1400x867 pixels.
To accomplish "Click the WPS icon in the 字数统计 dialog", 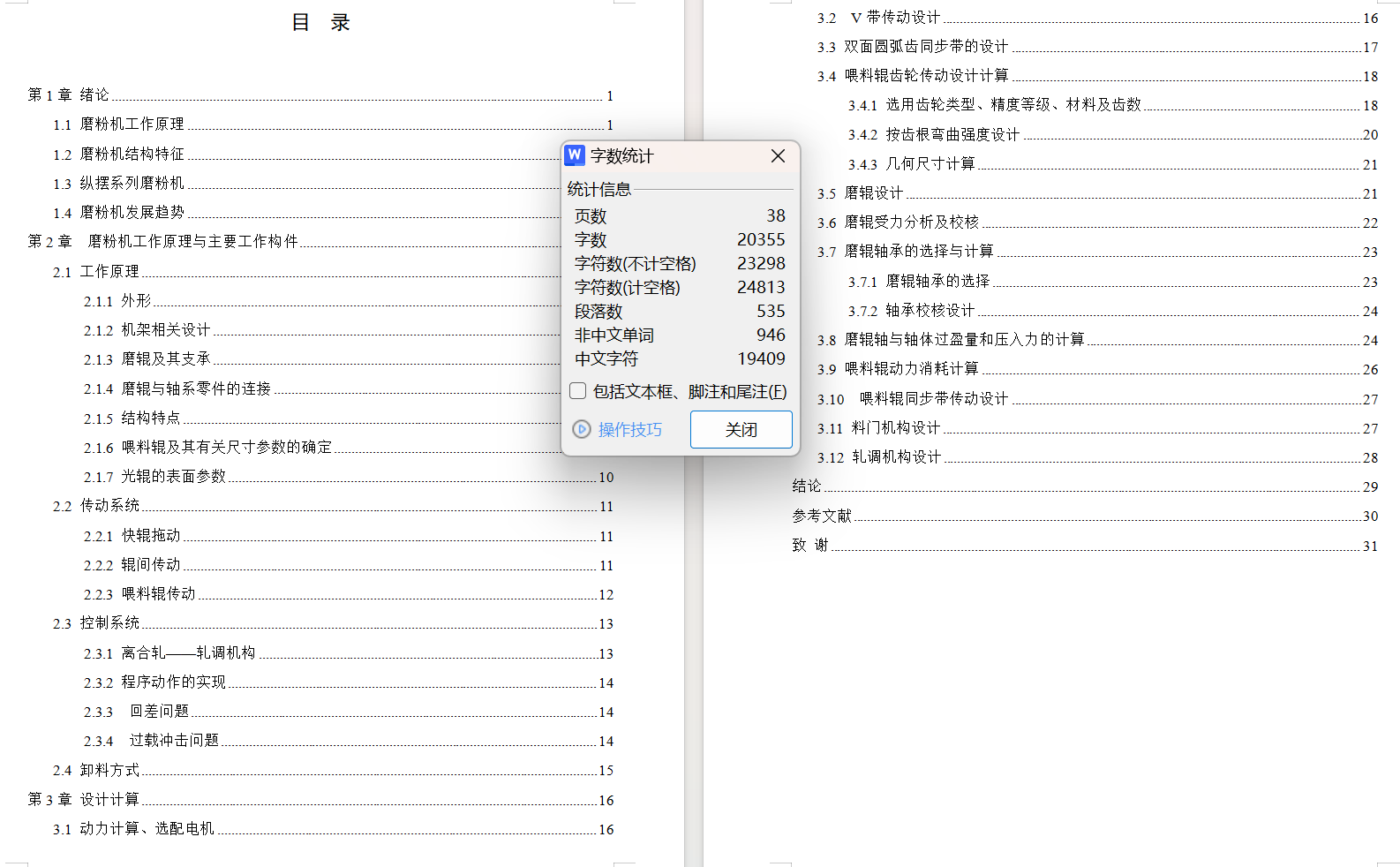I will (575, 155).
